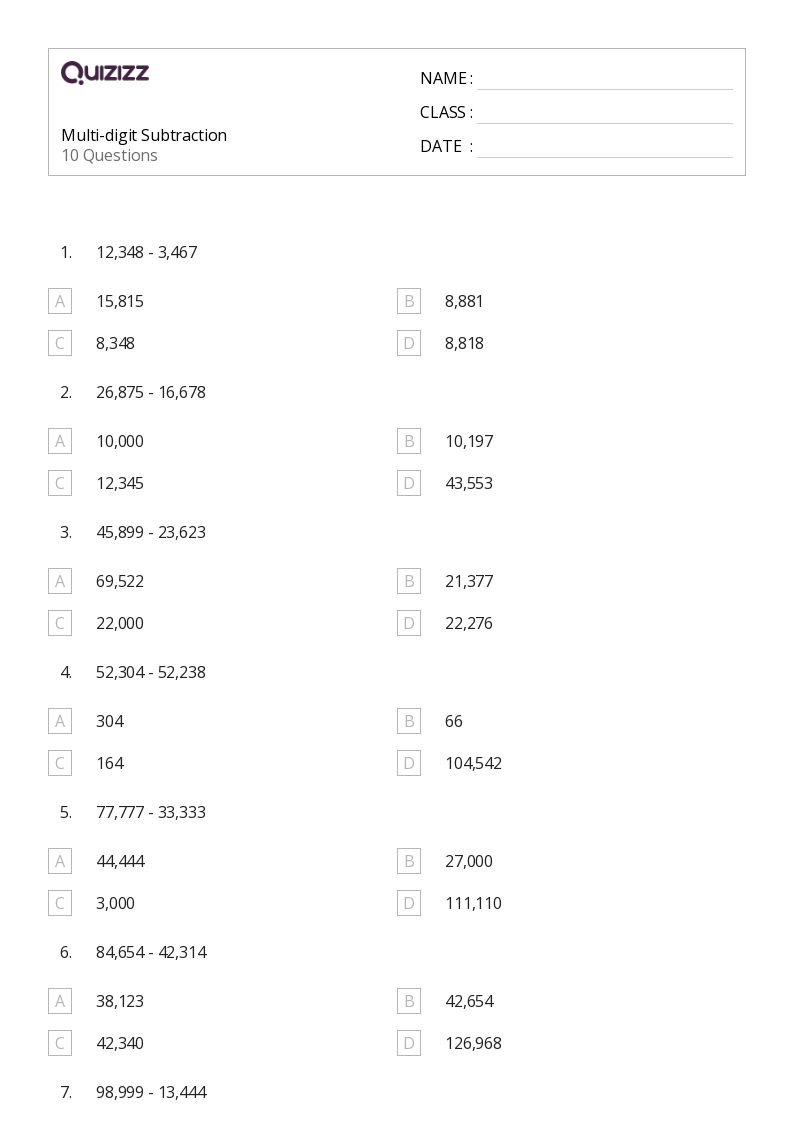The image size is (794, 1123).
Task: Select option A 44,444 for question 5
Action: (60, 862)
